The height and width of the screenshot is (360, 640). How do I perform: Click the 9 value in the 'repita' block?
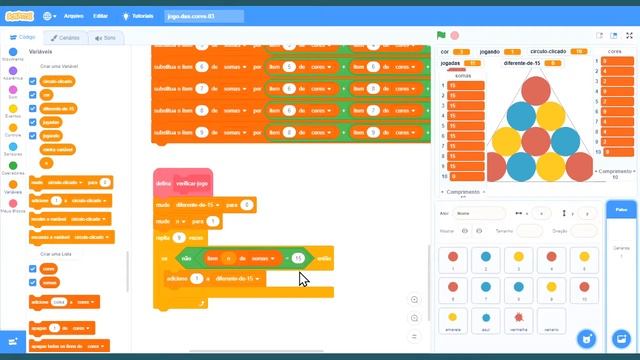(x=179, y=238)
